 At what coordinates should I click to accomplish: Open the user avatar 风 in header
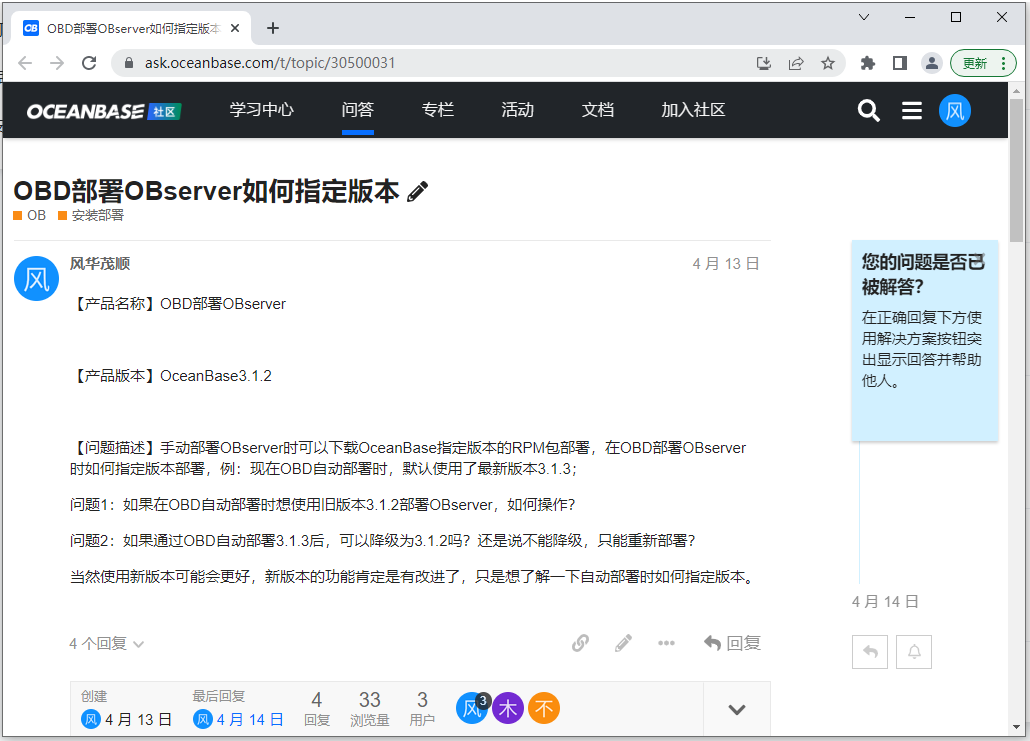[x=954, y=110]
